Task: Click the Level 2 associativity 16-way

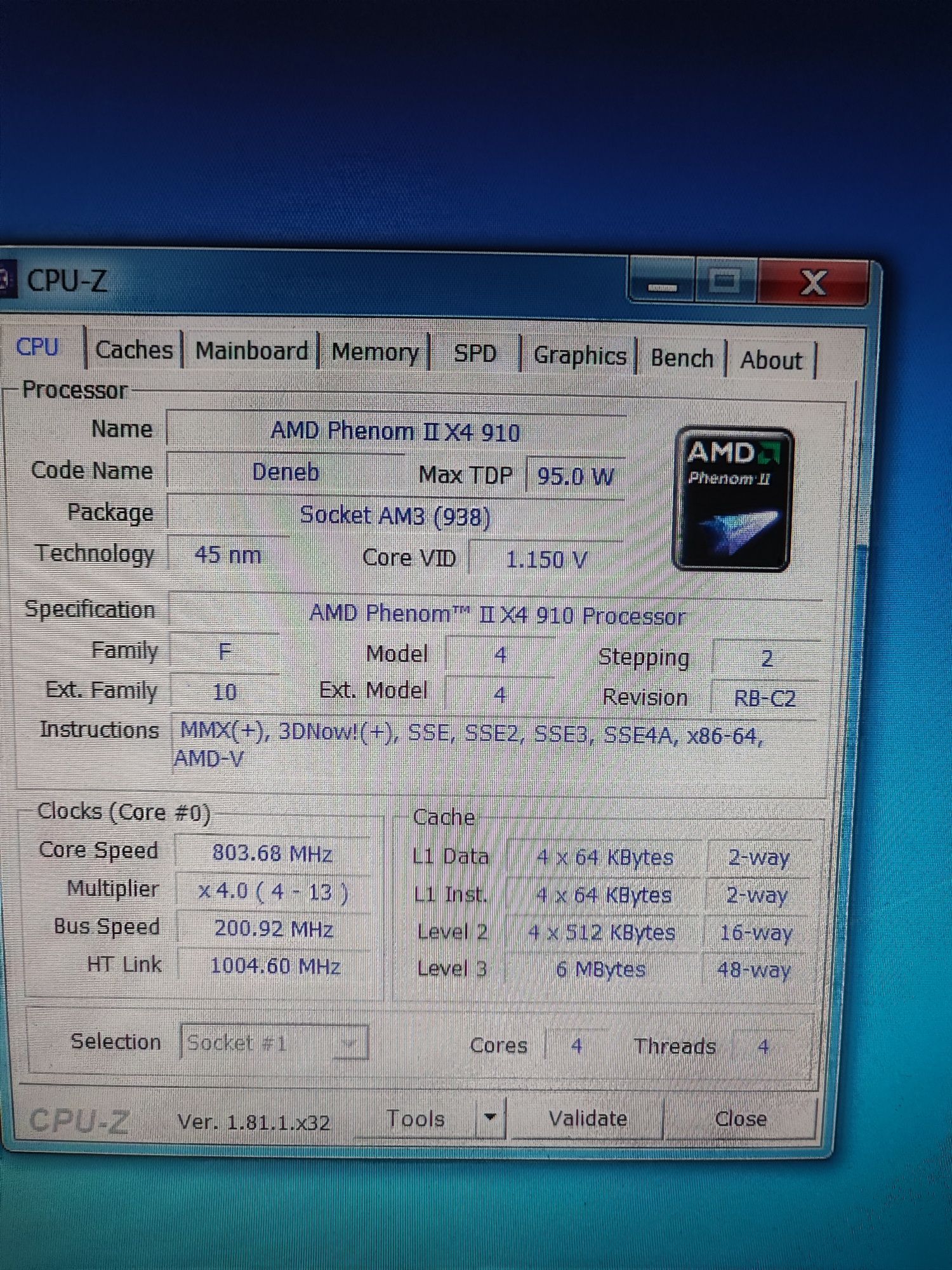Action: point(756,933)
